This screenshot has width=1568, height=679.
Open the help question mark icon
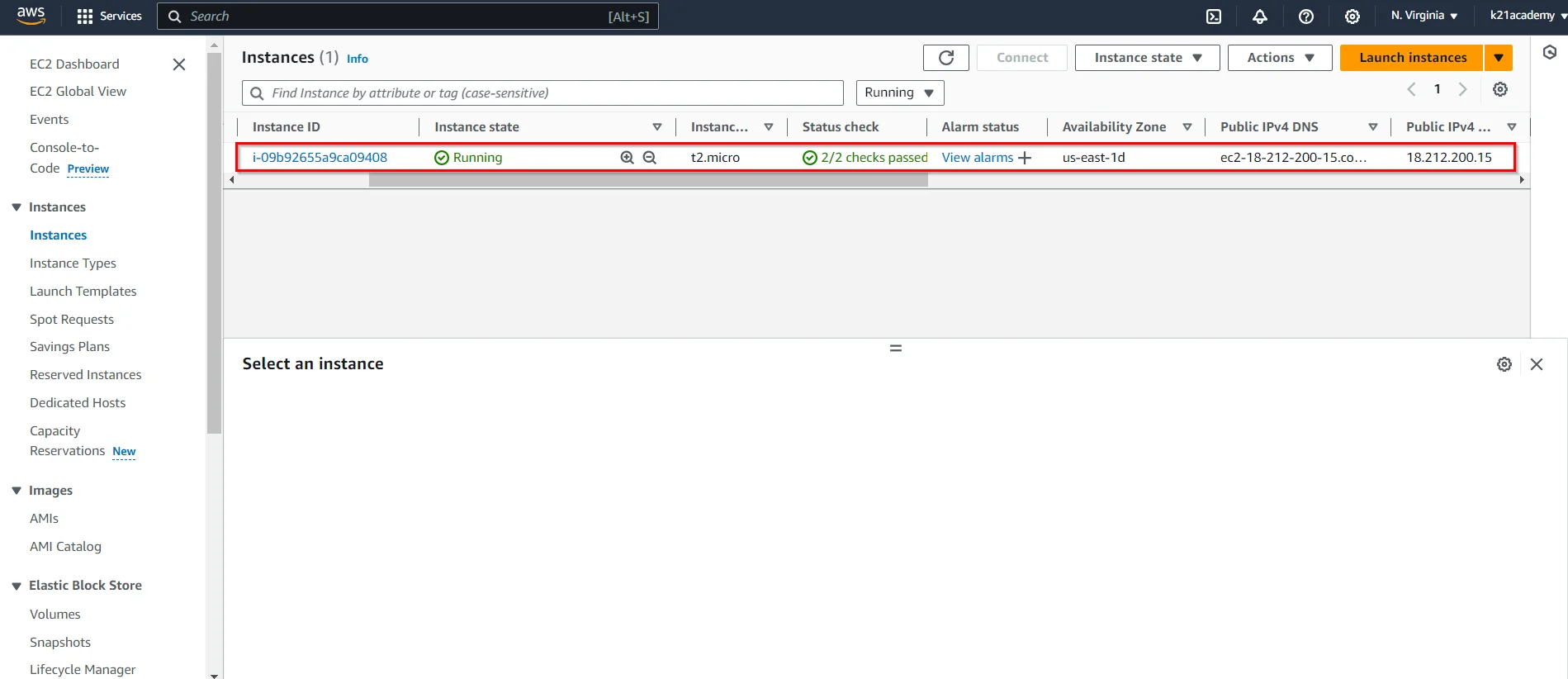click(1305, 17)
